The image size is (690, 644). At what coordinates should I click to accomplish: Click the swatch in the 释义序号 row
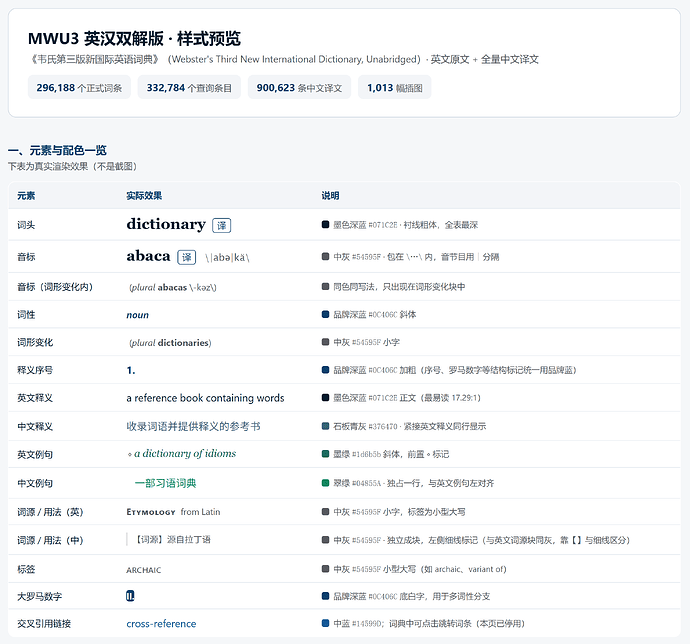click(326, 370)
